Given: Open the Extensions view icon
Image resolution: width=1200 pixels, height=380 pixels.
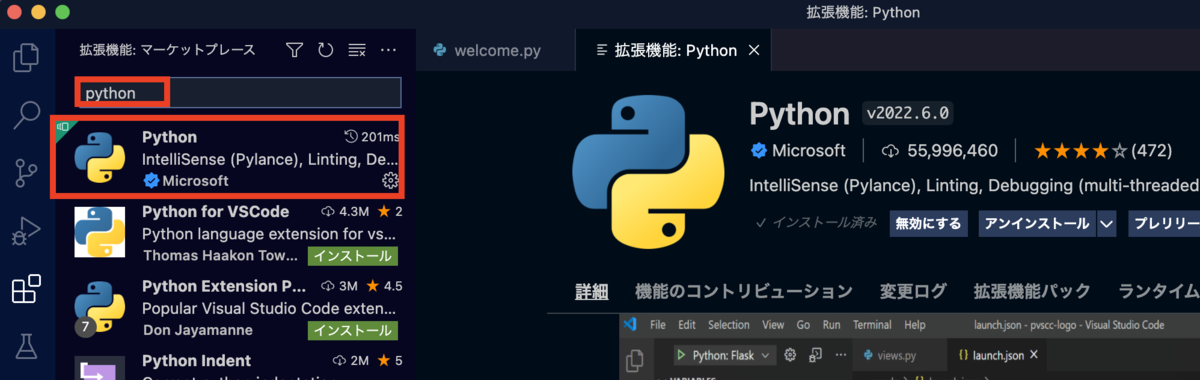Looking at the screenshot, I should [26, 290].
